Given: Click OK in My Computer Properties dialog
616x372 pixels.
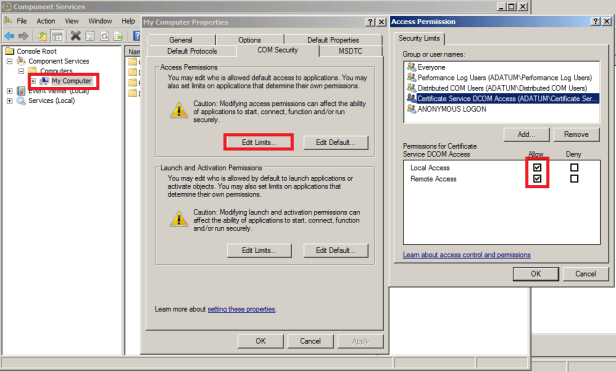Looking at the screenshot, I should click(260, 341).
